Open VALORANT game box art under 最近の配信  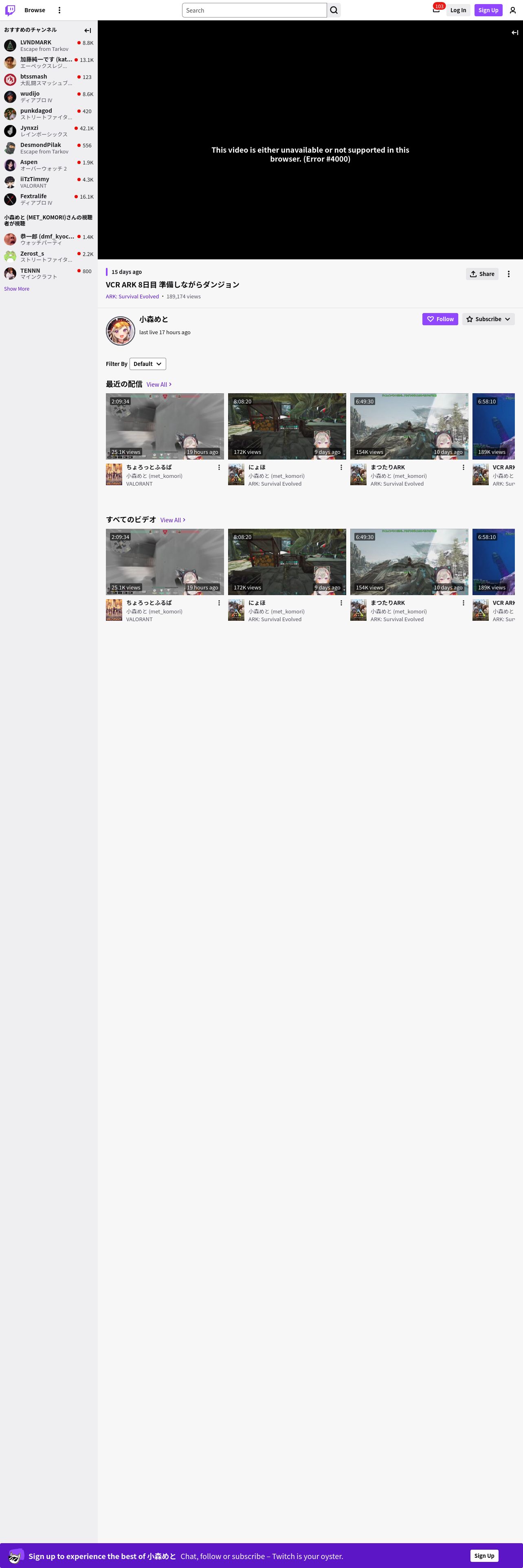pyautogui.click(x=114, y=474)
